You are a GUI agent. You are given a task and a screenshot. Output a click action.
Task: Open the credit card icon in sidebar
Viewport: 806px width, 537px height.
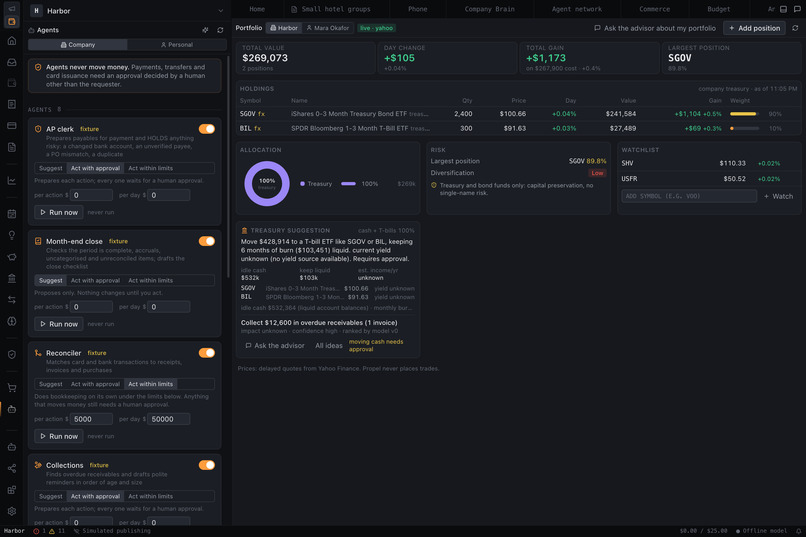tap(12, 125)
